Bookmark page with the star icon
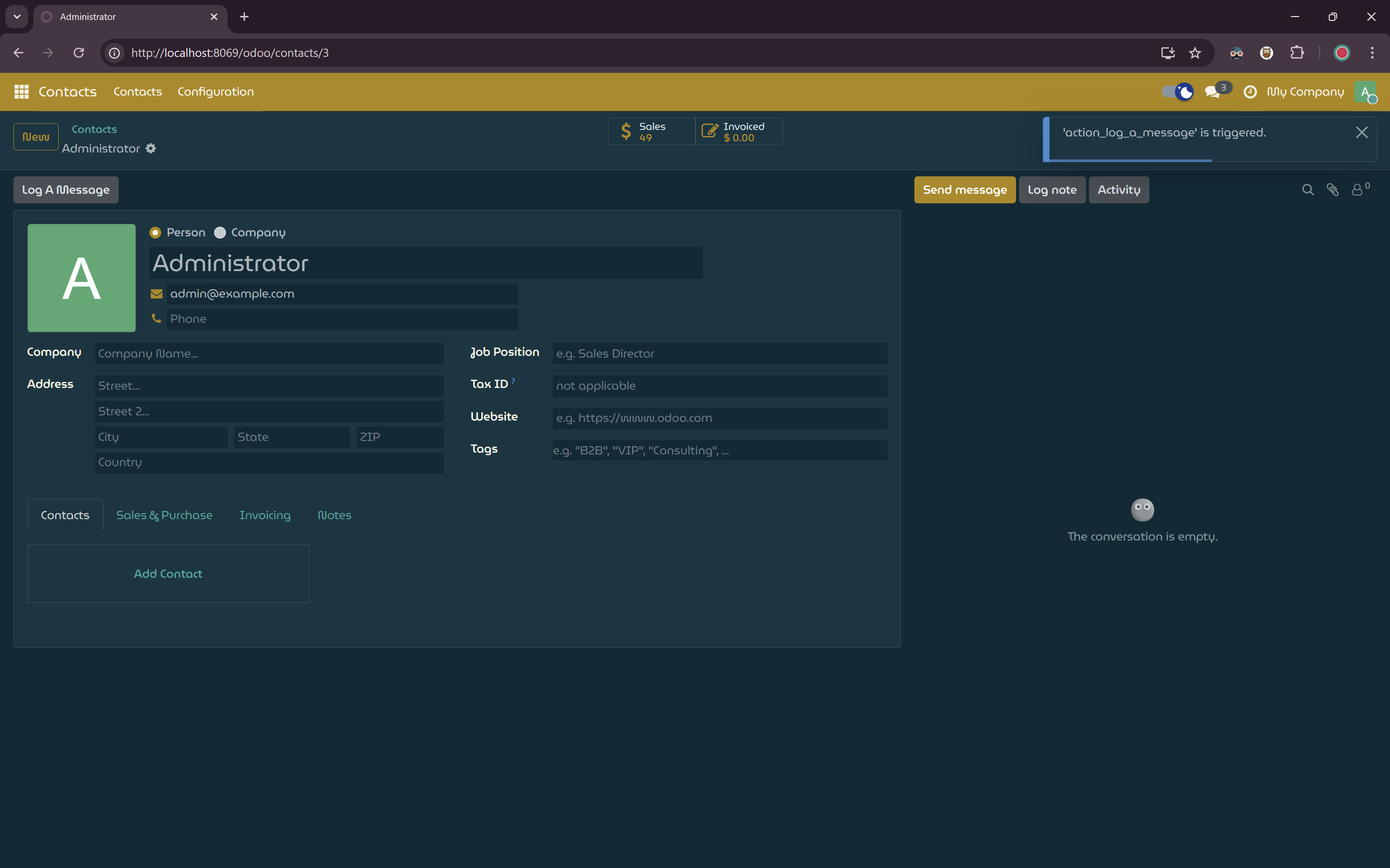 [x=1195, y=53]
